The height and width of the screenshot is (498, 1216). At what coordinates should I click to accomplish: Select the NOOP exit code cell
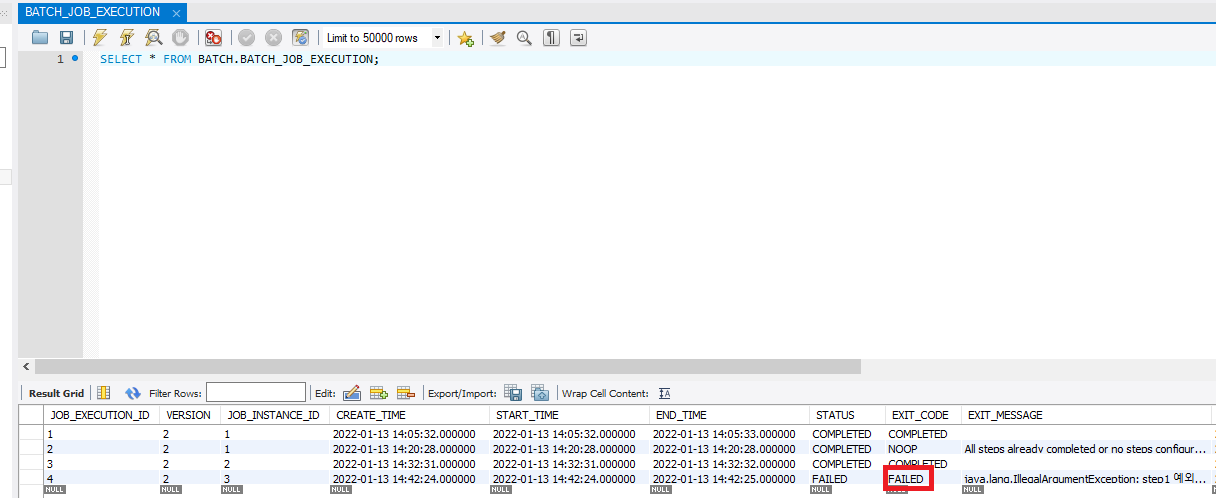pos(923,449)
